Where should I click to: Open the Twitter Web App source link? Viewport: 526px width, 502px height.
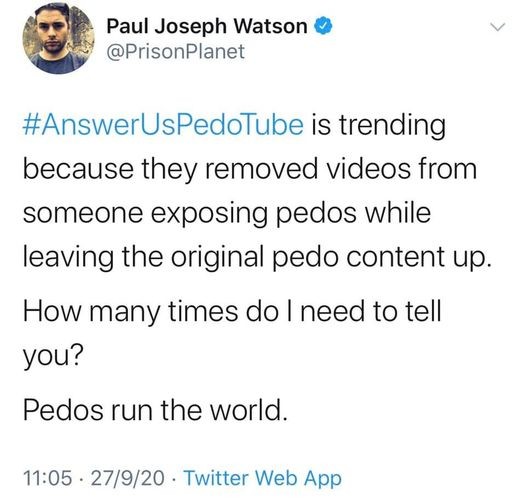262,479
